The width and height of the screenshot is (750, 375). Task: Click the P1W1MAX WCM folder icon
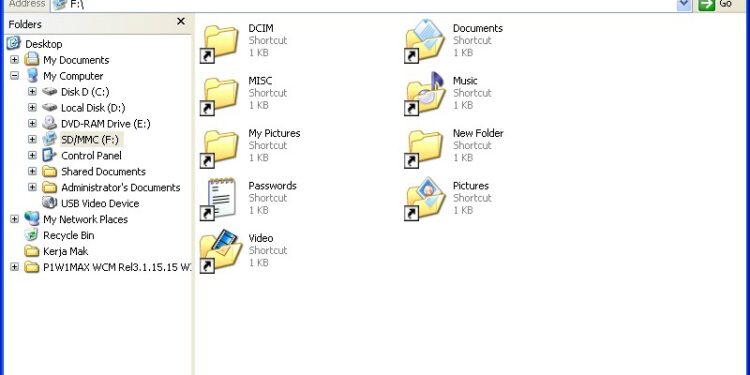(32, 267)
